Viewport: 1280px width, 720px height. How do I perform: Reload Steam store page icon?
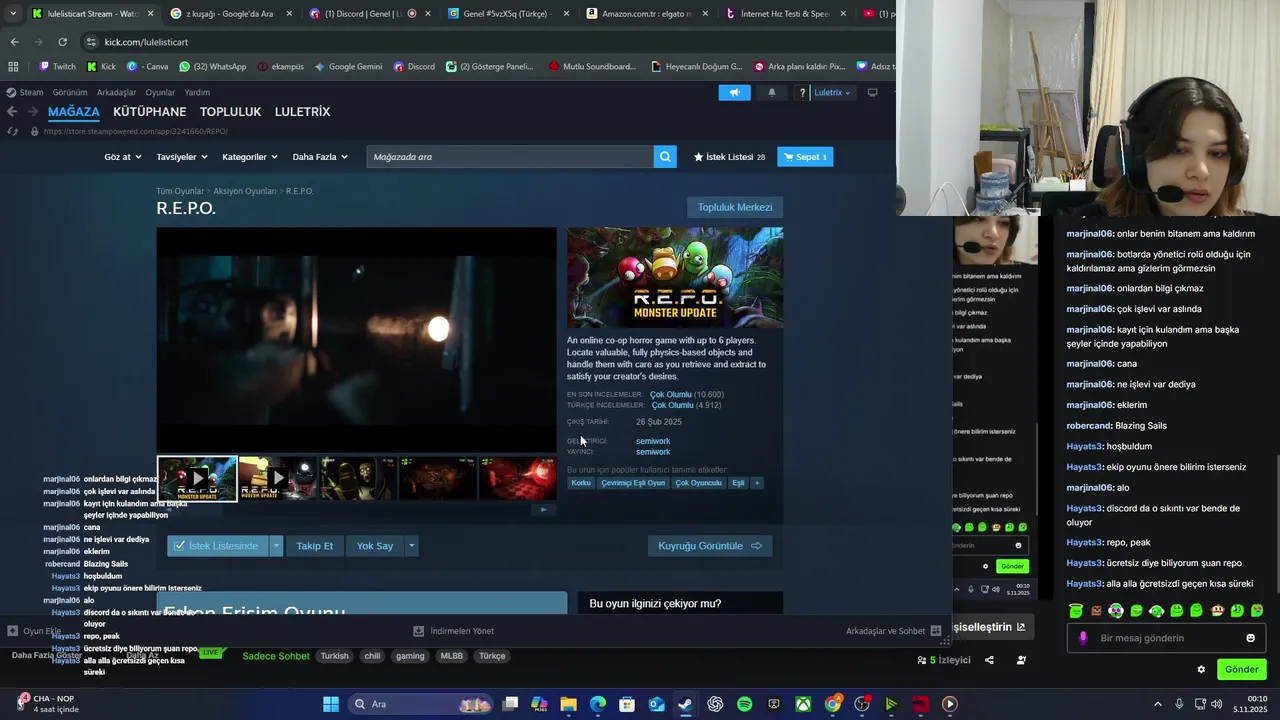pos(14,131)
